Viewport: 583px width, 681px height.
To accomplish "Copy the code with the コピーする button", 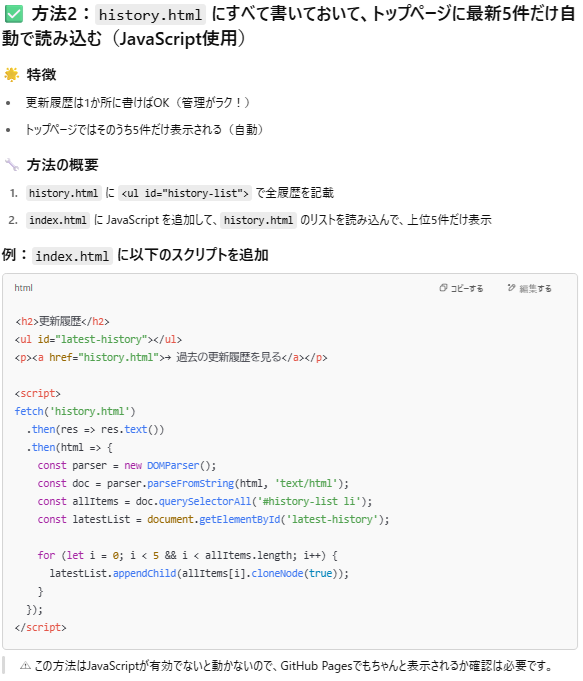I will (461, 288).
